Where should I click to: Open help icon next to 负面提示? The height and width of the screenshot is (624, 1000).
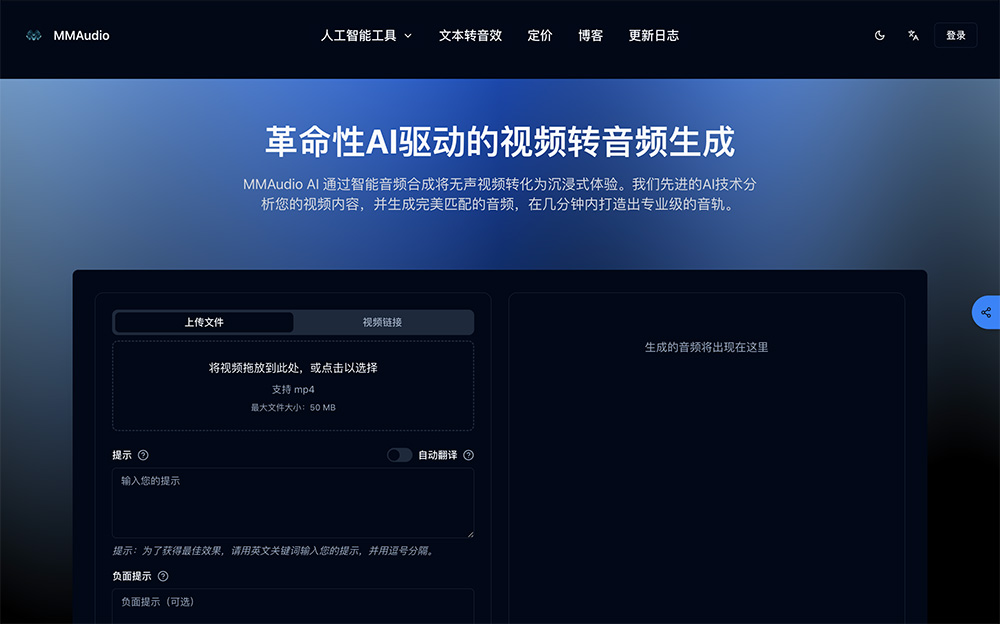tap(163, 576)
